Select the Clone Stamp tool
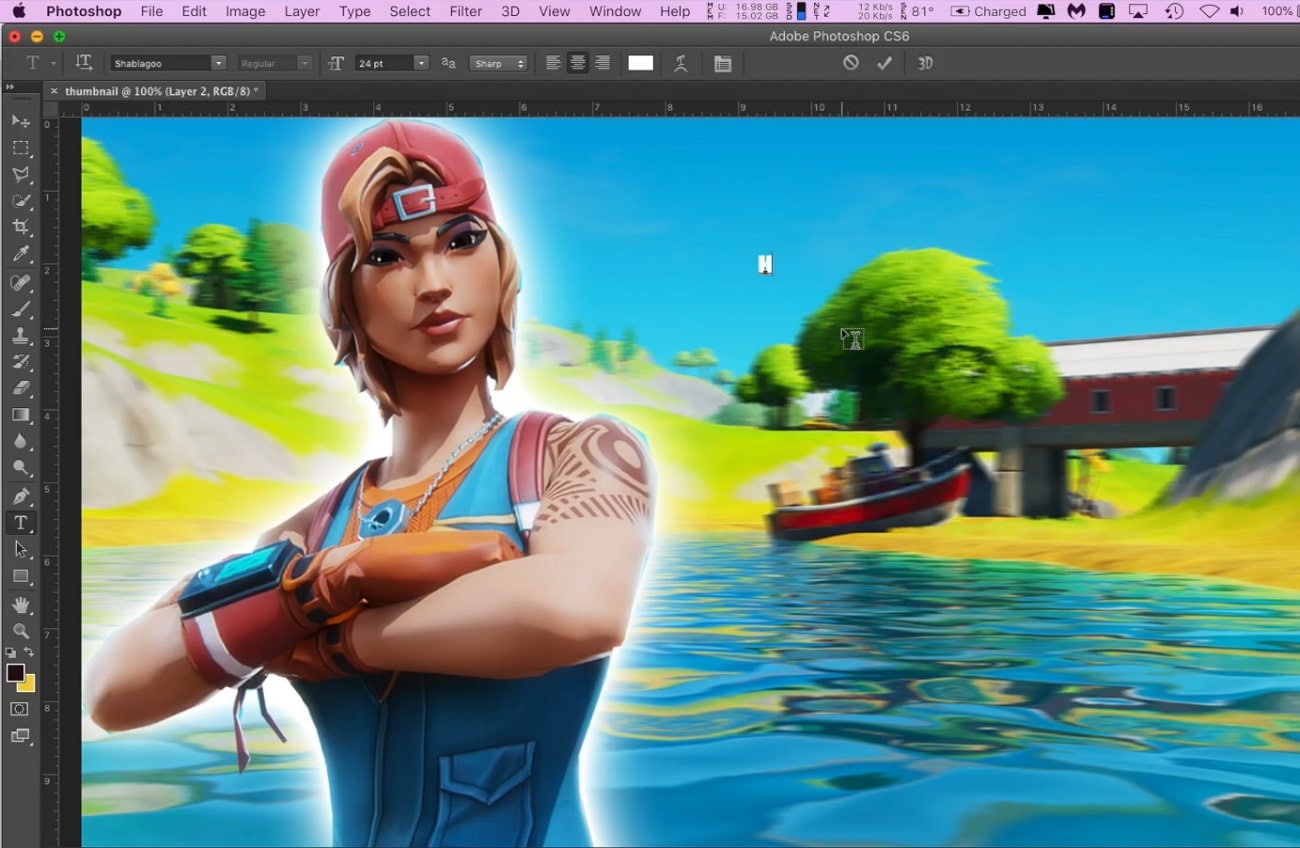The image size is (1300, 848). tap(20, 336)
